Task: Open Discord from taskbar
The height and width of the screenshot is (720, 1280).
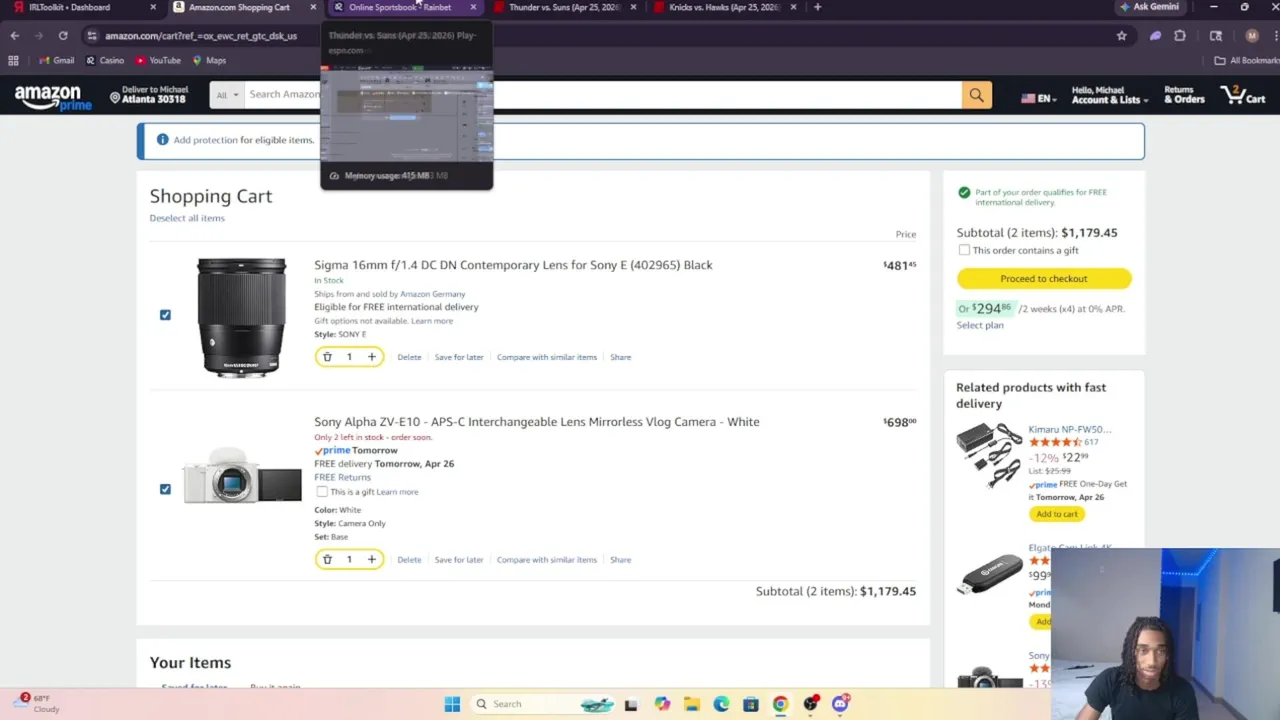Action: click(840, 704)
